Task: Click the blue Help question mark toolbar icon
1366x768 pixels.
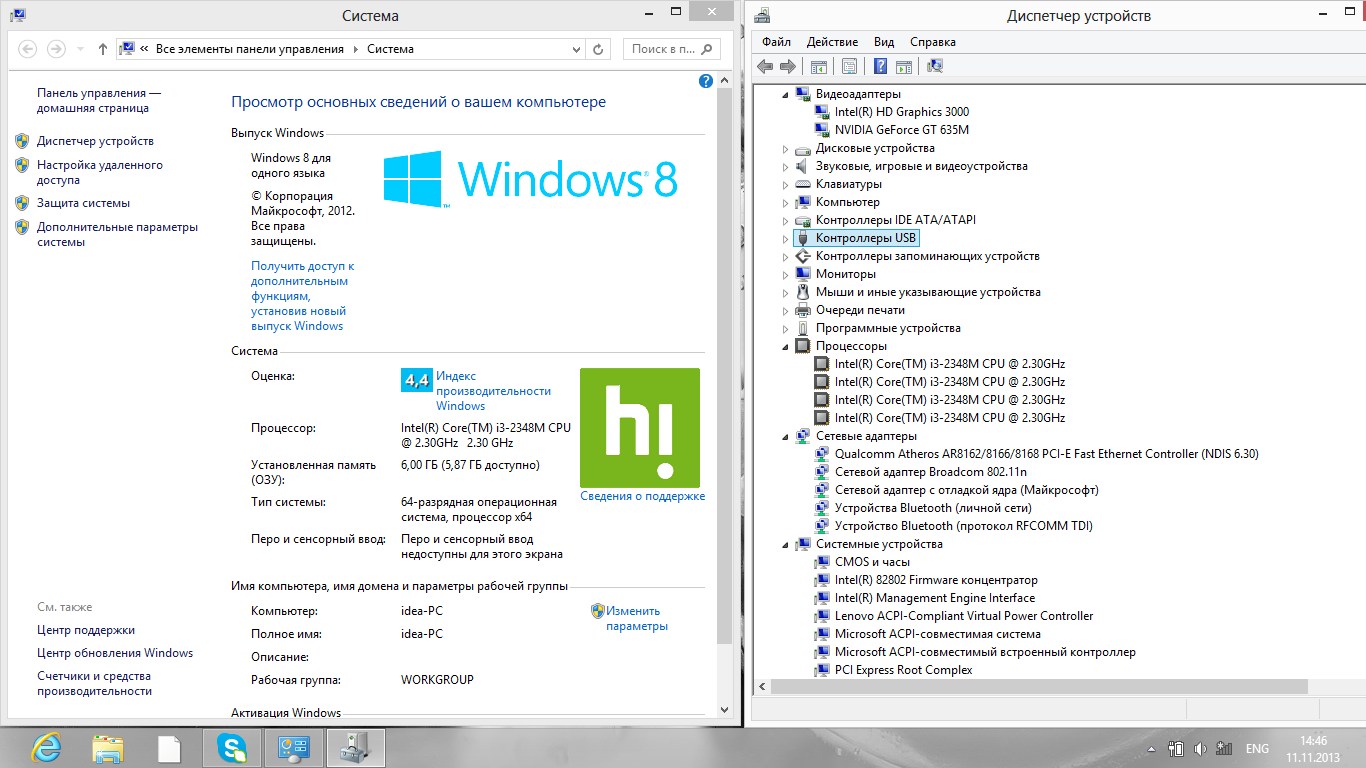Action: click(880, 66)
